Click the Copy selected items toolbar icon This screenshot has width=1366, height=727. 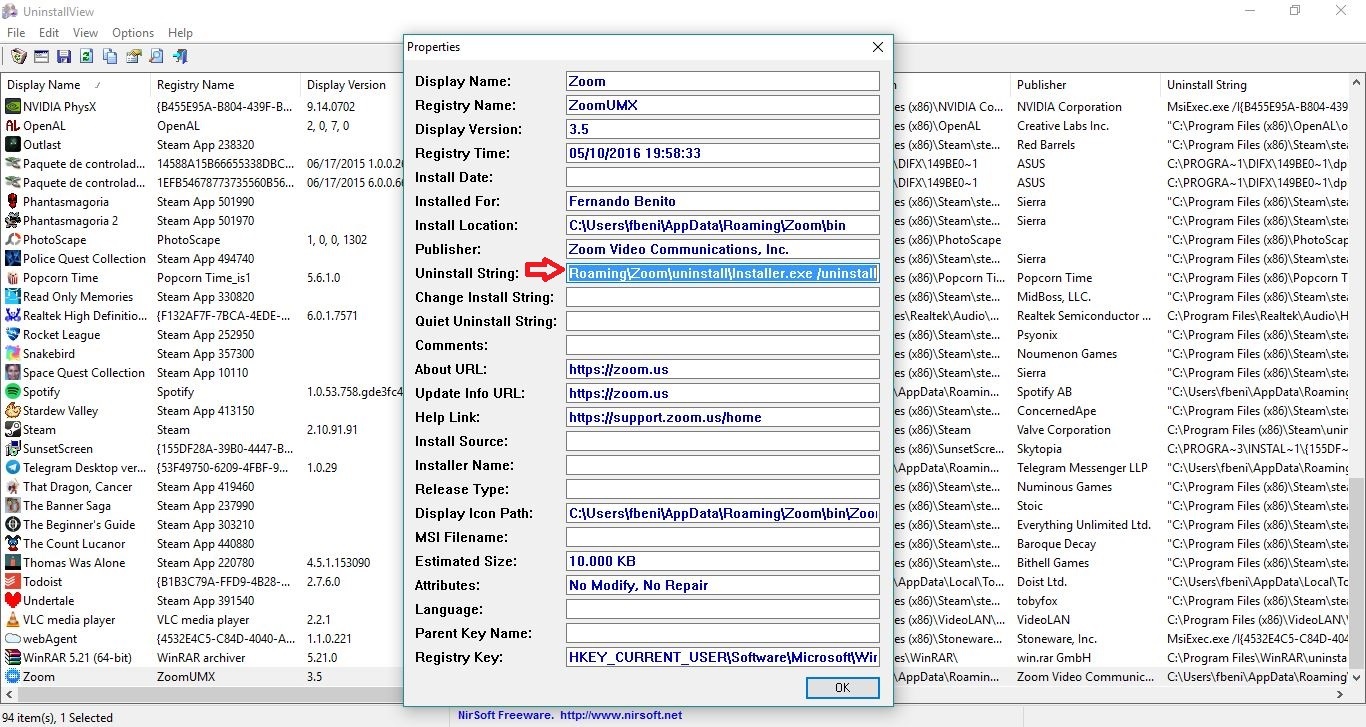point(110,57)
